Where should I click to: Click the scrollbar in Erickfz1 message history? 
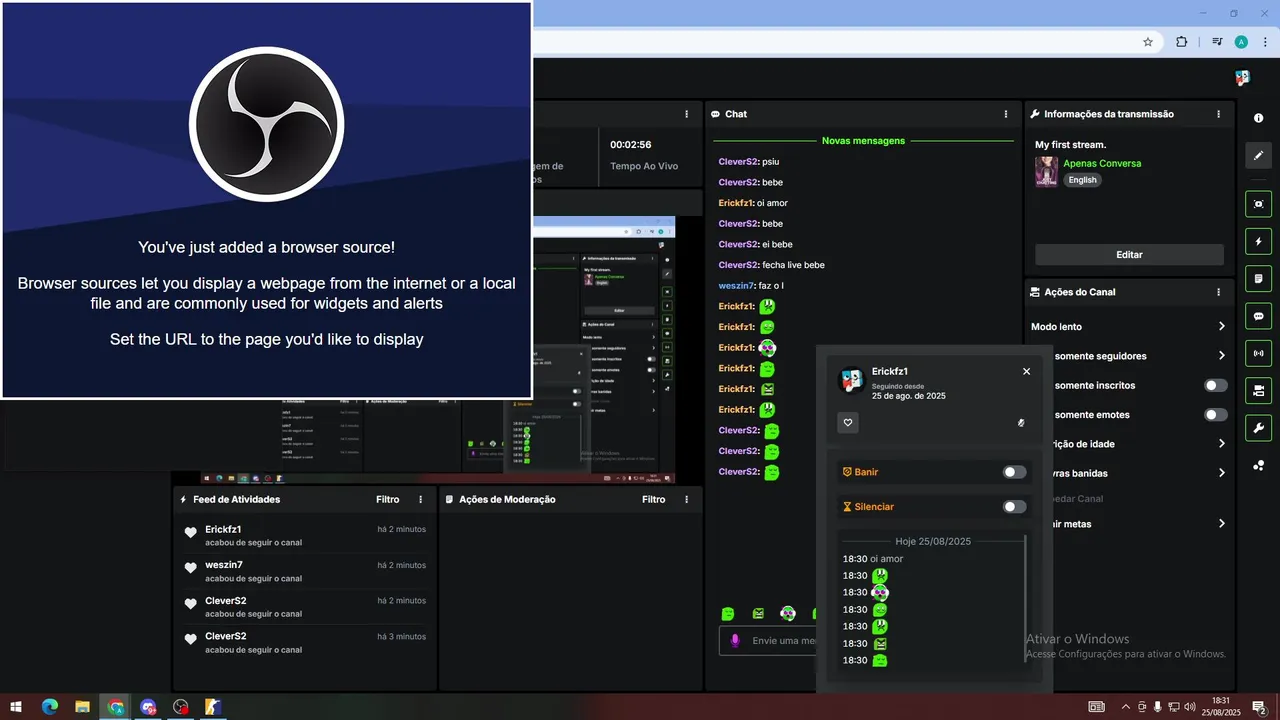pos(1025,598)
